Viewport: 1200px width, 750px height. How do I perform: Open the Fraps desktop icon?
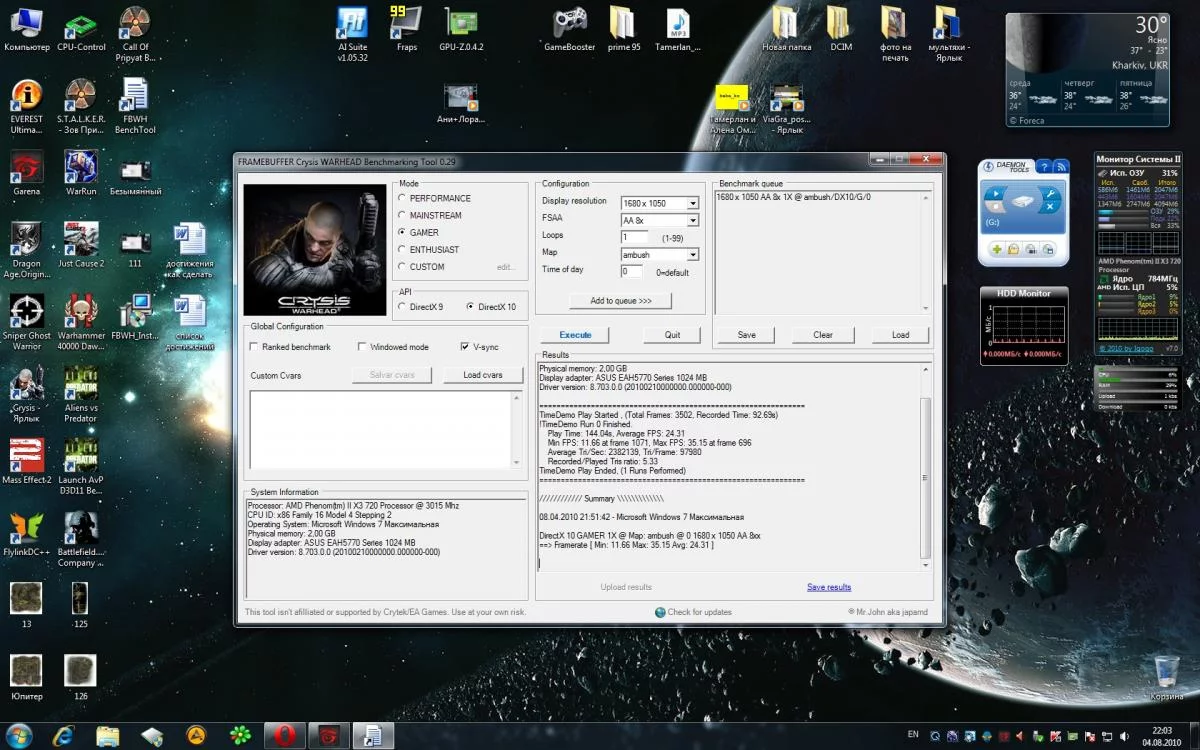tap(406, 24)
